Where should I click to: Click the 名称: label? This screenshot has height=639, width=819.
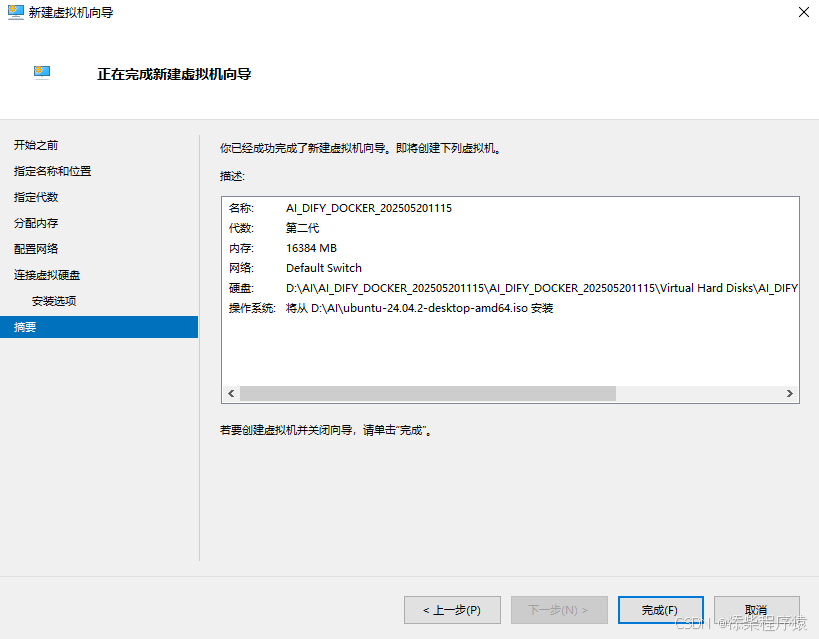point(241,208)
